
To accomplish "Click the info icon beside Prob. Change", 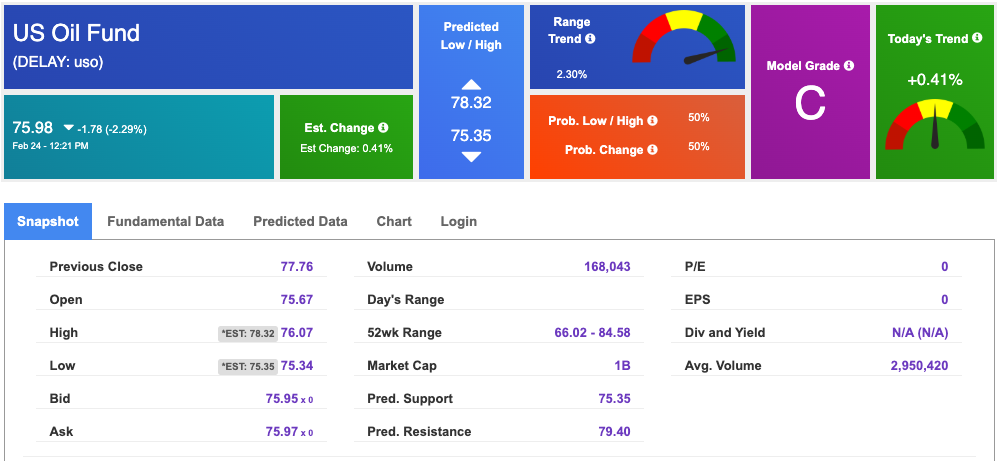I will point(652,150).
